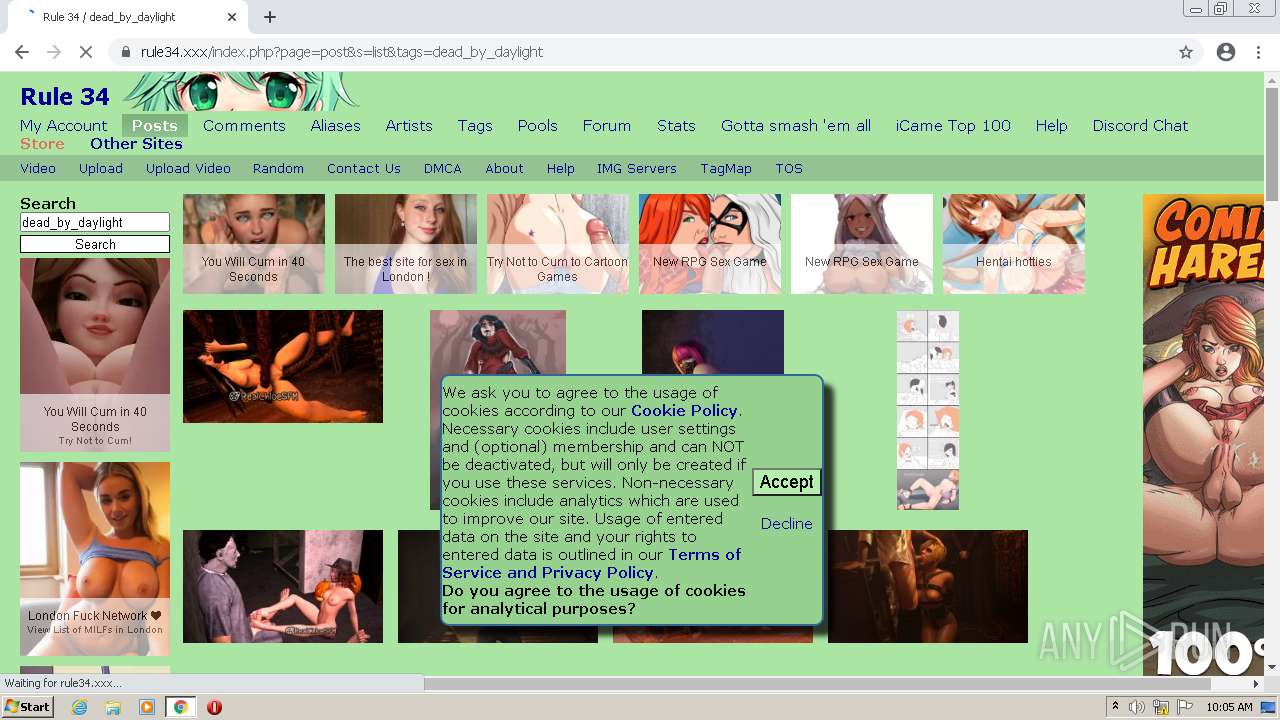Open the Tags page
The width and height of the screenshot is (1280, 720).
(475, 126)
